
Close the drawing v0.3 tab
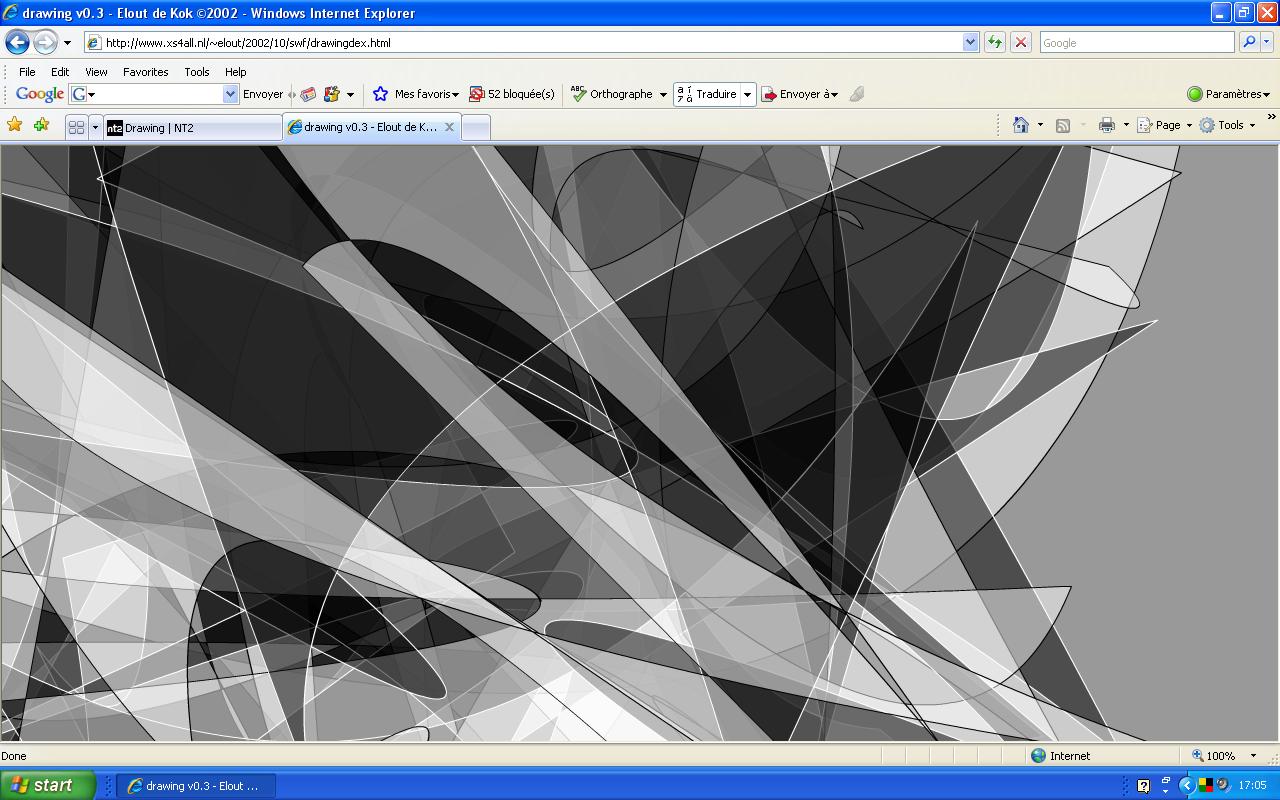point(449,127)
